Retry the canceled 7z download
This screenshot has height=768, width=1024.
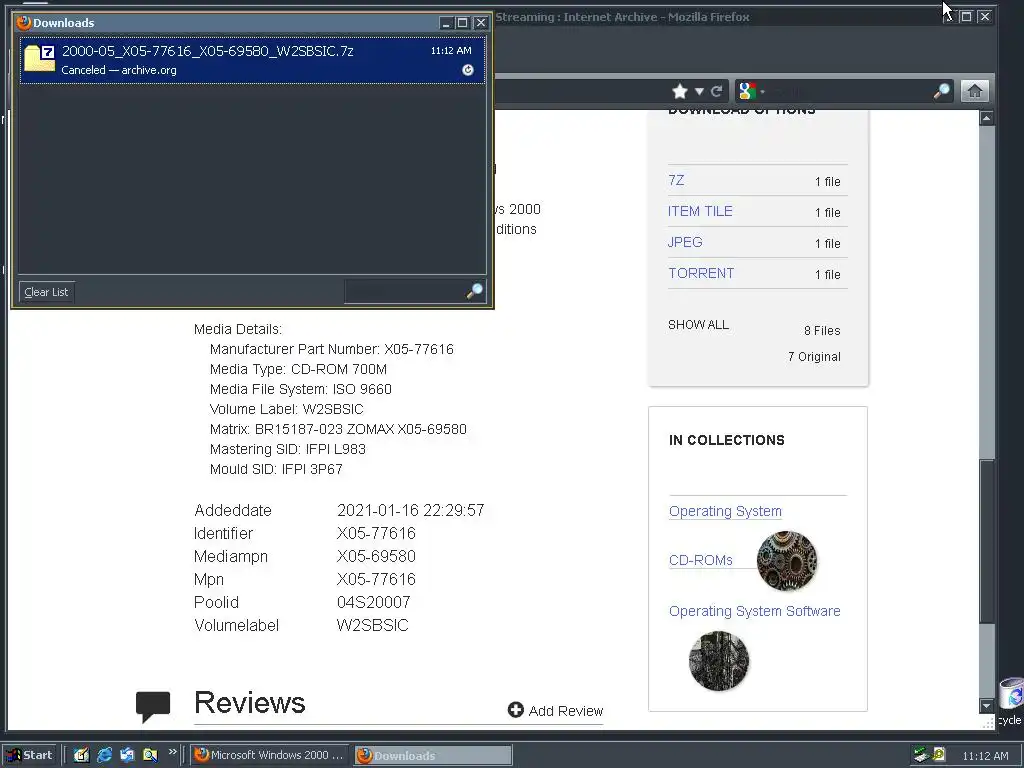(x=468, y=70)
